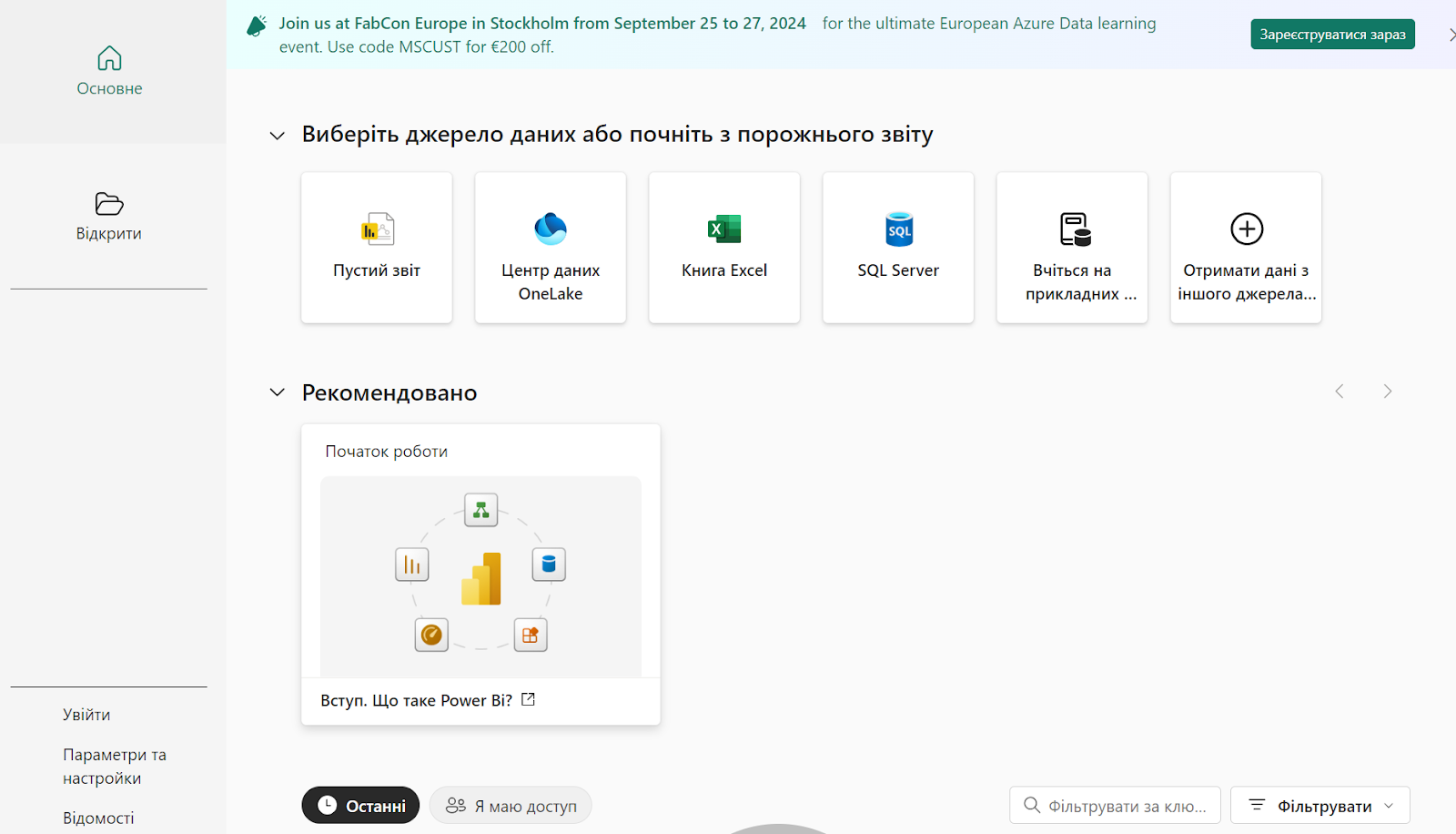1456x834 pixels.
Task: Click the plus icon for other sources
Action: 1247,229
